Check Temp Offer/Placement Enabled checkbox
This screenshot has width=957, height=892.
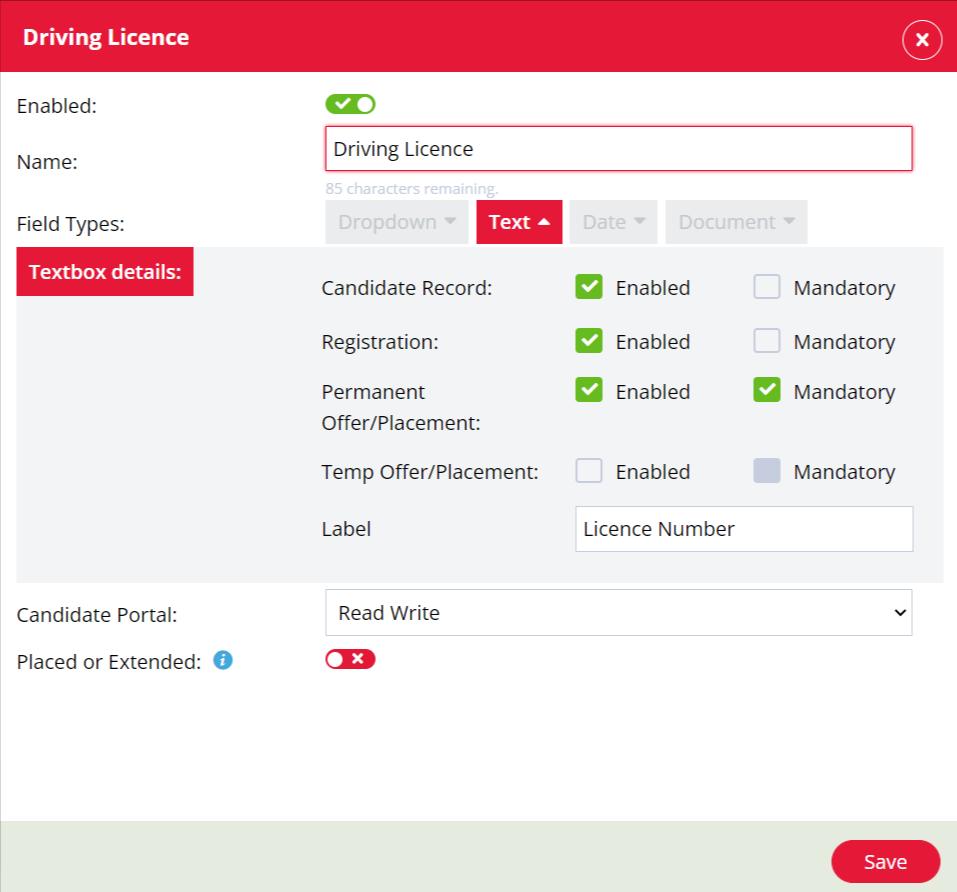tap(589, 471)
